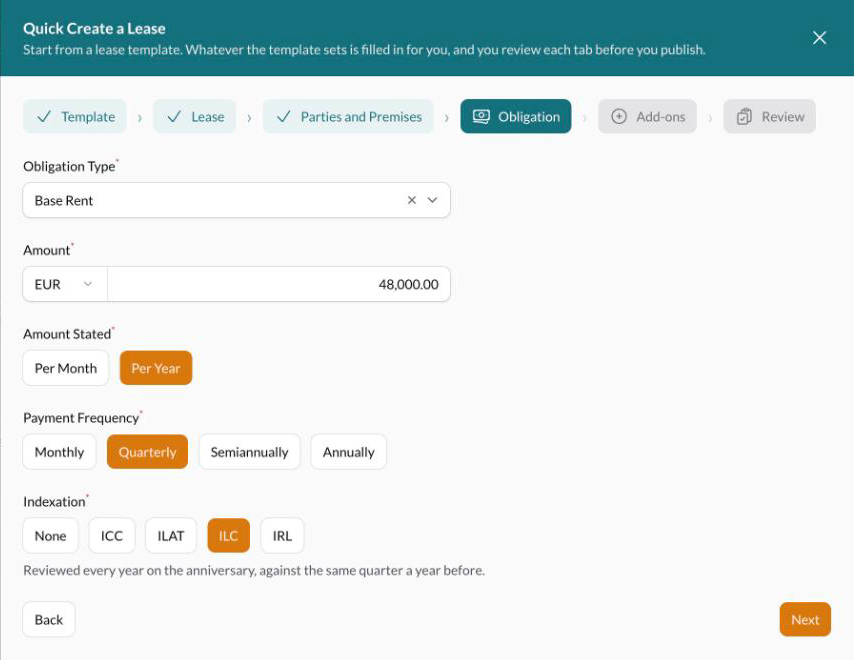The height and width of the screenshot is (660, 854).
Task: Set Indexation to ICC
Action: click(x=112, y=536)
